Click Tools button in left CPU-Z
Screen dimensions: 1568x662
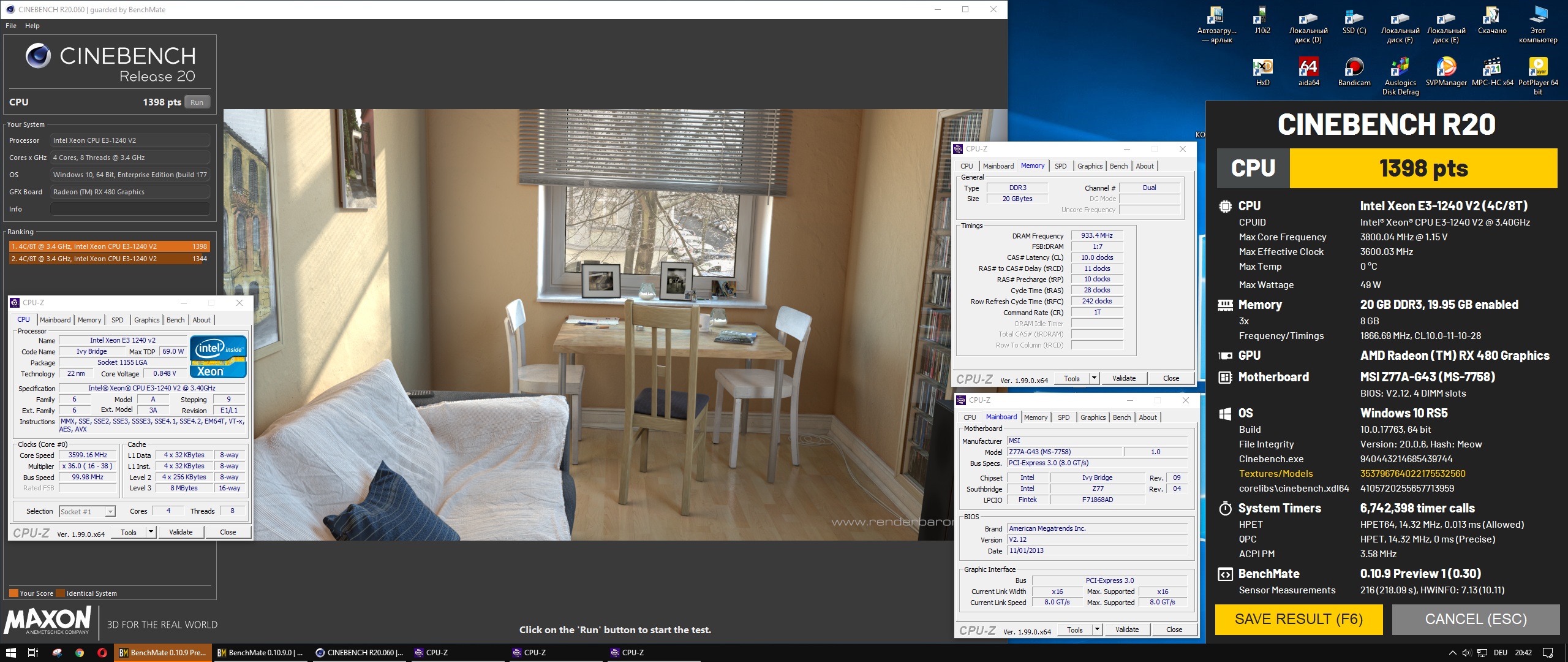coord(129,532)
